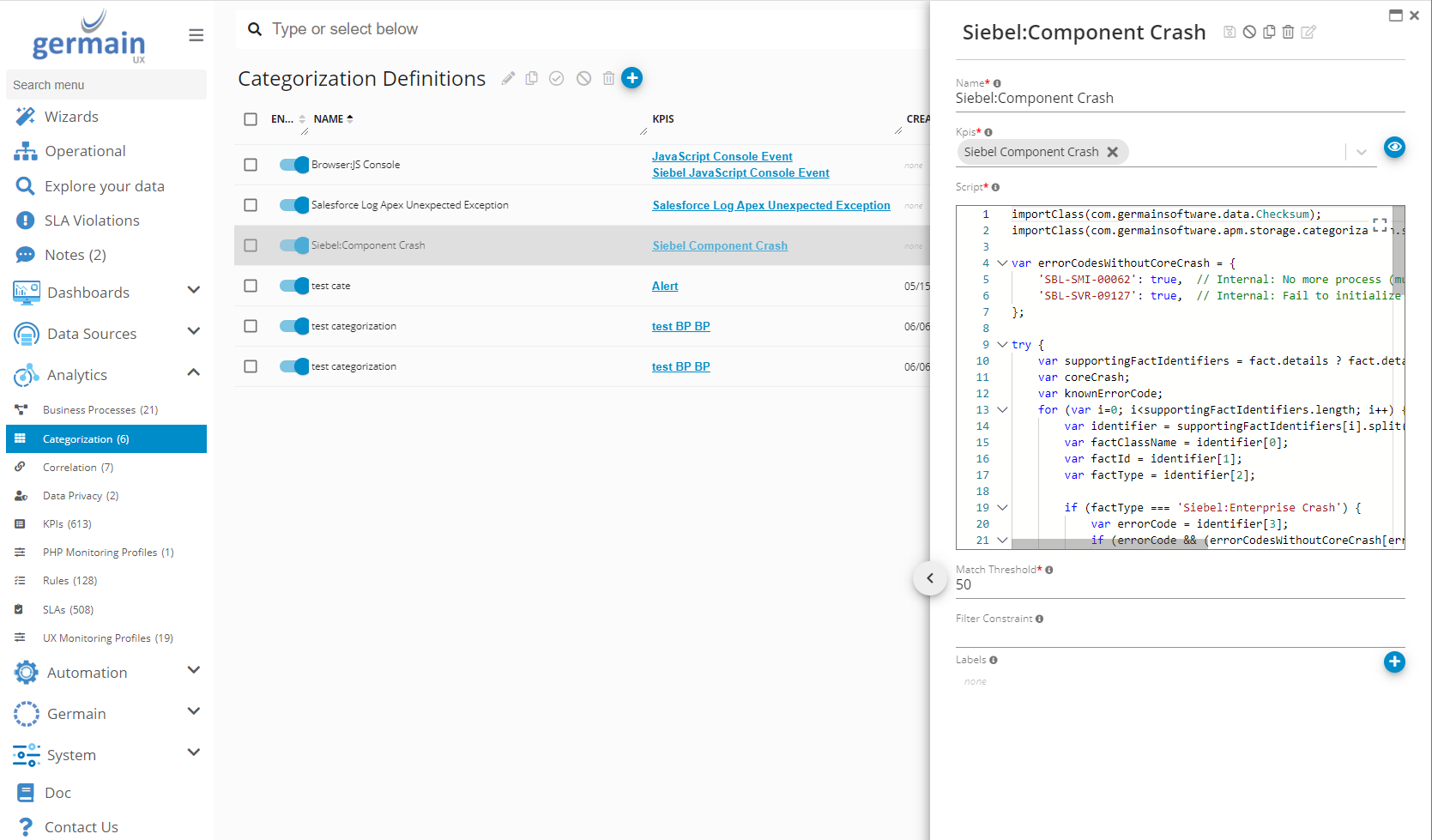
Task: Click the hamburger menu icon beside the logo
Action: point(196,35)
